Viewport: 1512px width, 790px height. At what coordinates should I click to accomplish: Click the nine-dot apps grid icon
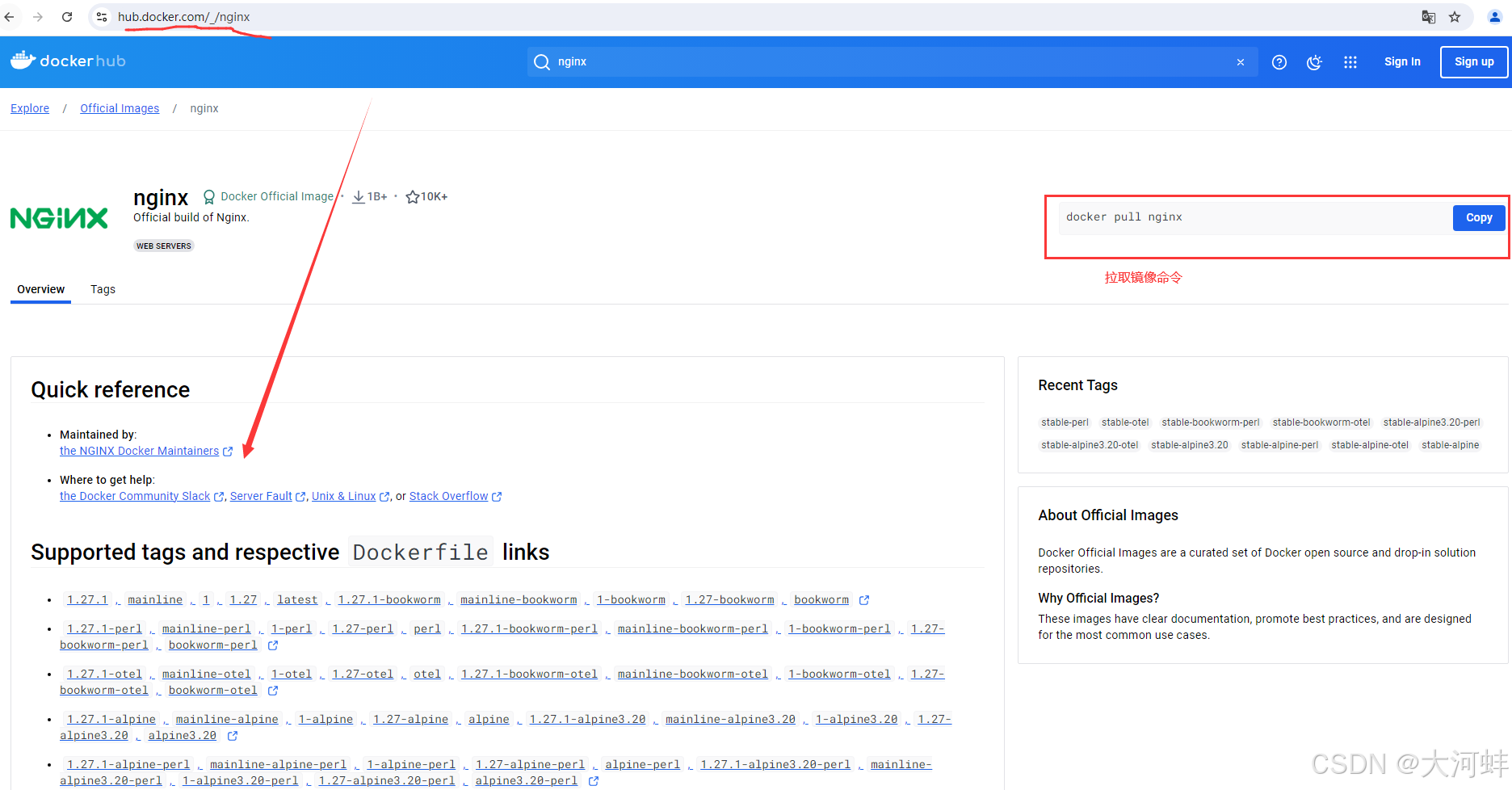pos(1350,61)
